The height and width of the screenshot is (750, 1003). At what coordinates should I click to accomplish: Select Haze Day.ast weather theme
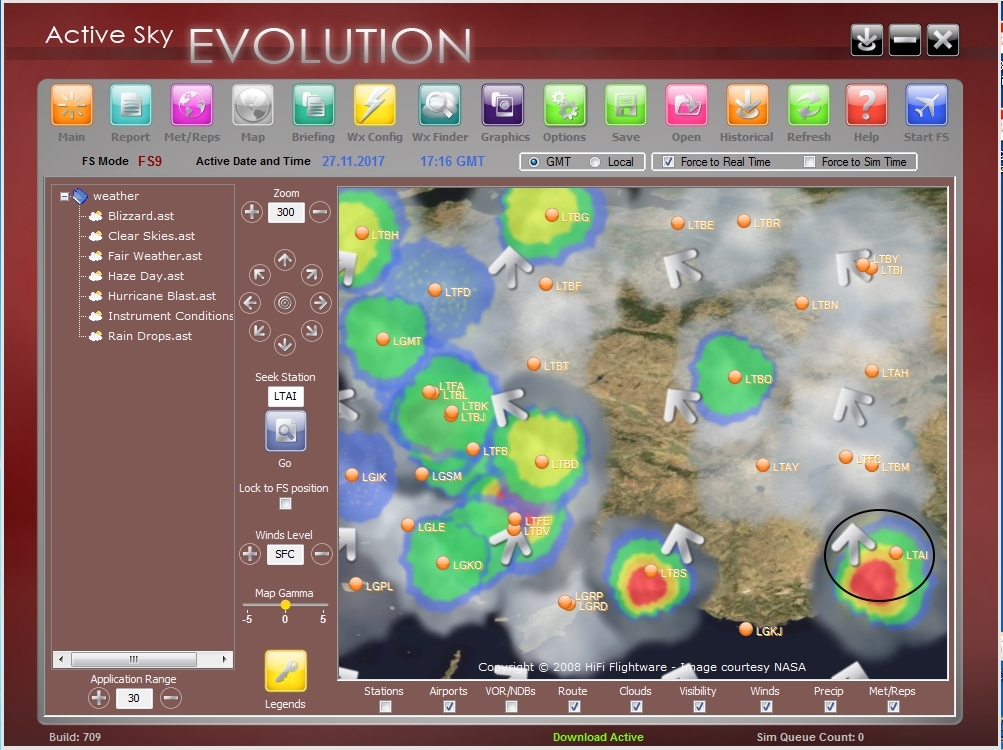pos(146,276)
